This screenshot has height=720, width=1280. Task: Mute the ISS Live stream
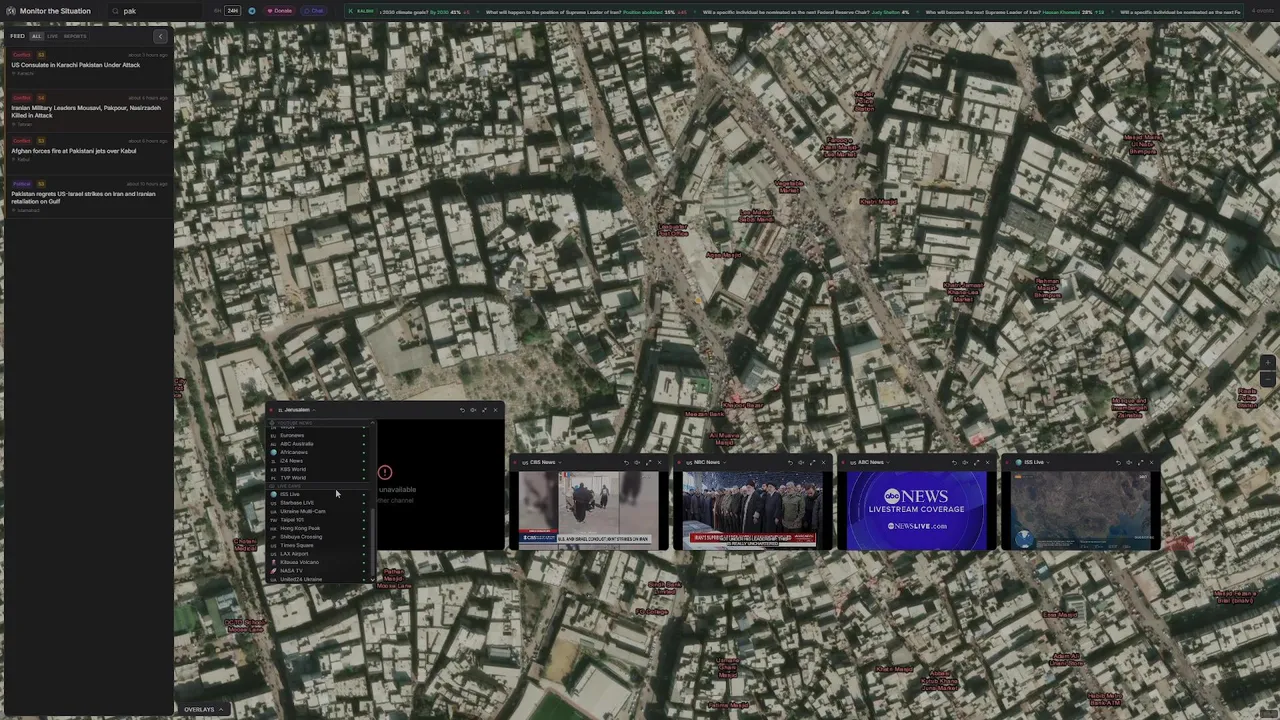pyautogui.click(x=1129, y=462)
